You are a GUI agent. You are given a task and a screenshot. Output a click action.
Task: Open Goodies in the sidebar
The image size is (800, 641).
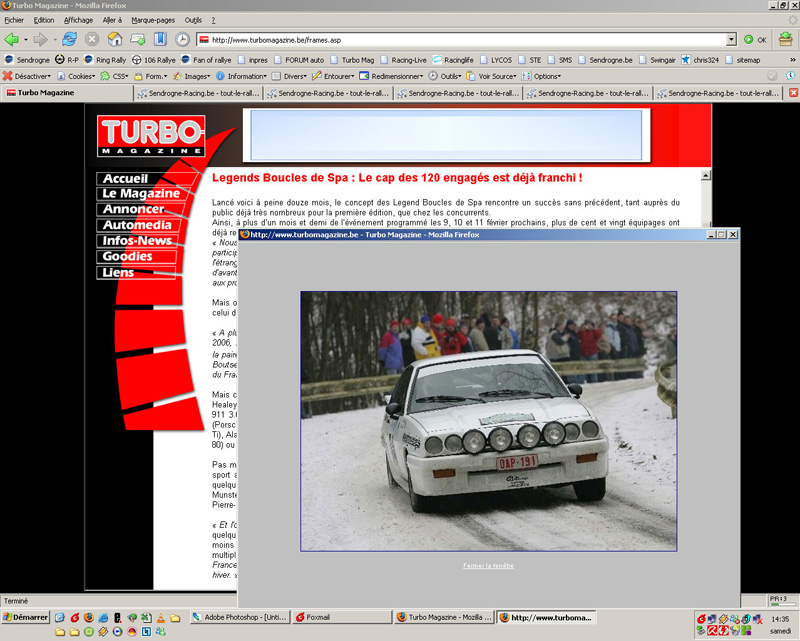(136, 256)
